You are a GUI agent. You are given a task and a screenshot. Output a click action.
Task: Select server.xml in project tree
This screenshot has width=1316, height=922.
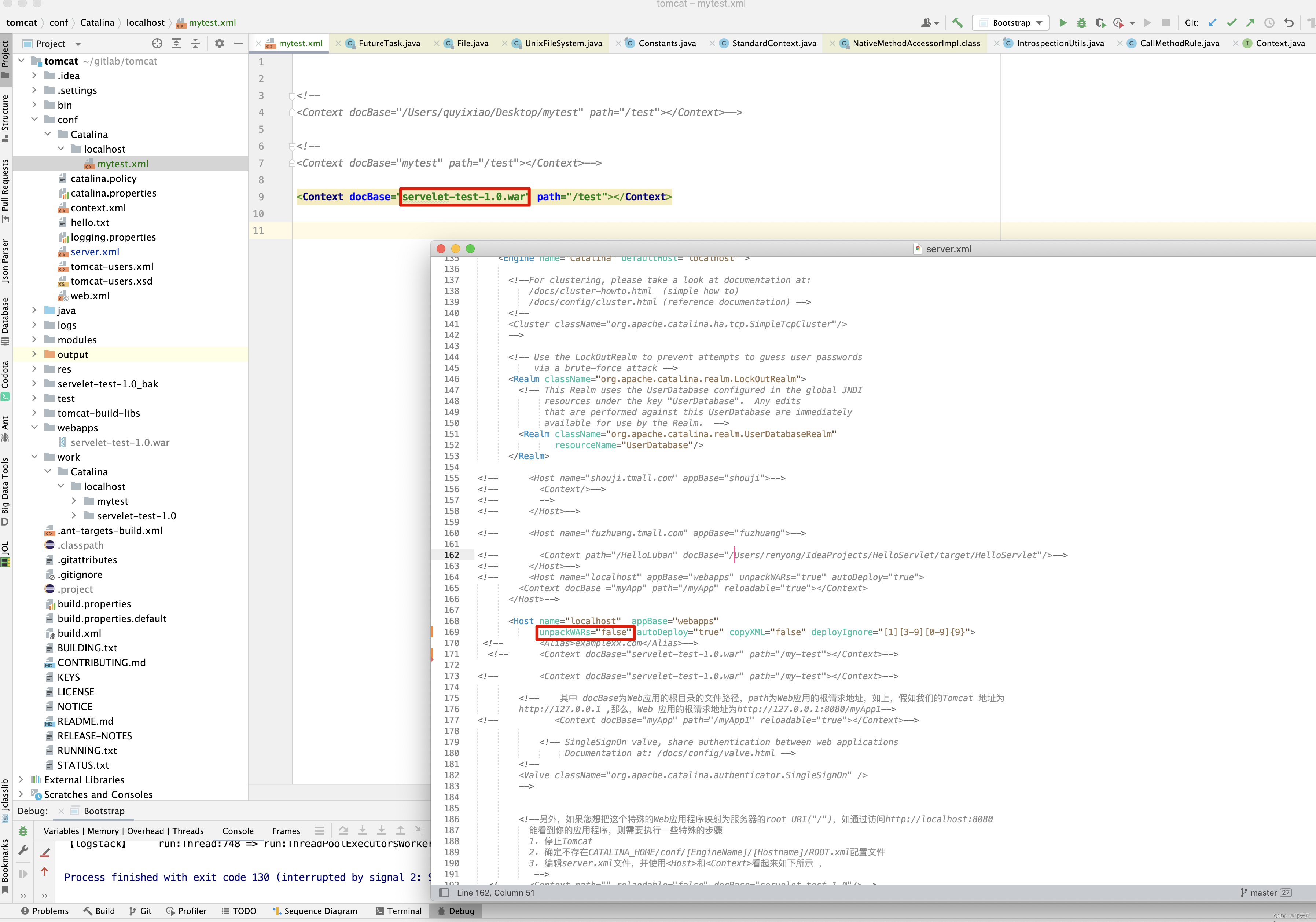95,252
